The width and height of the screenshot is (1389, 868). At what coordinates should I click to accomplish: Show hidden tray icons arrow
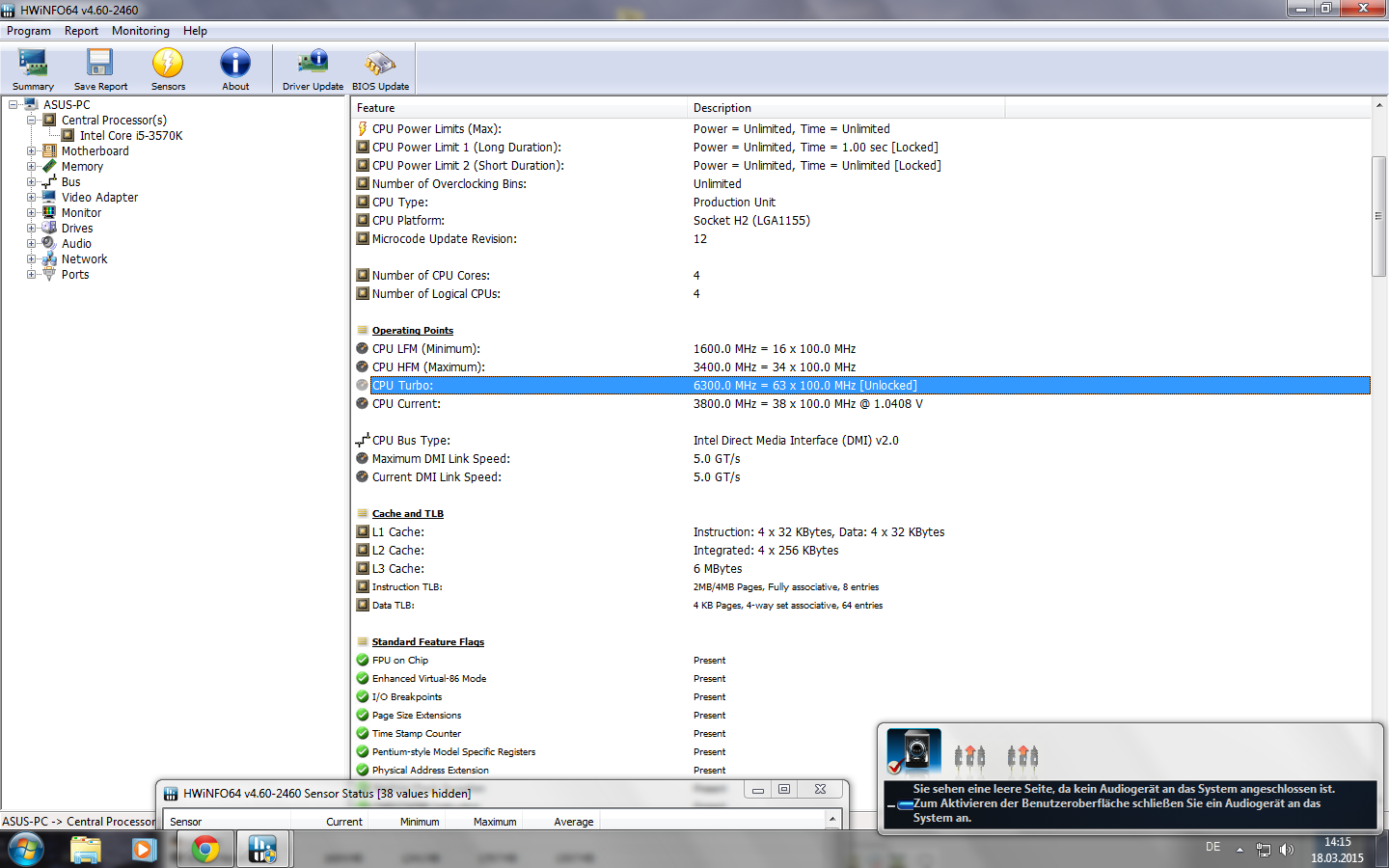pyautogui.click(x=1239, y=850)
